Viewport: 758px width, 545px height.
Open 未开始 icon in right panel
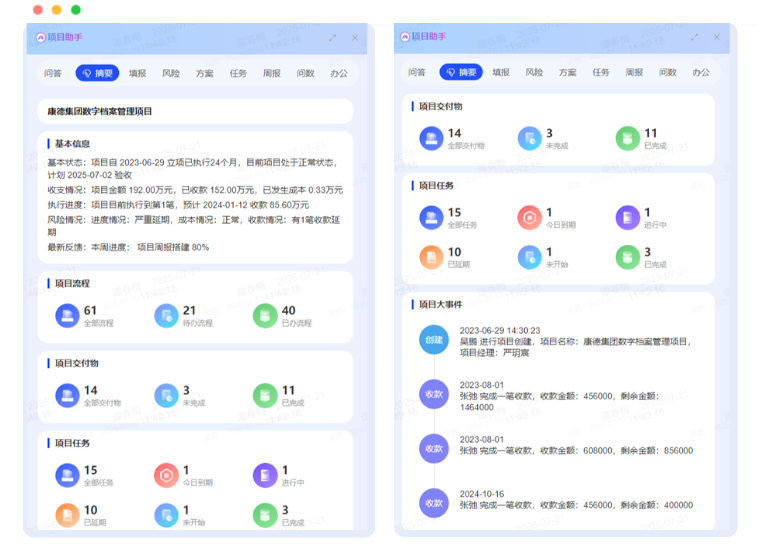pos(530,258)
